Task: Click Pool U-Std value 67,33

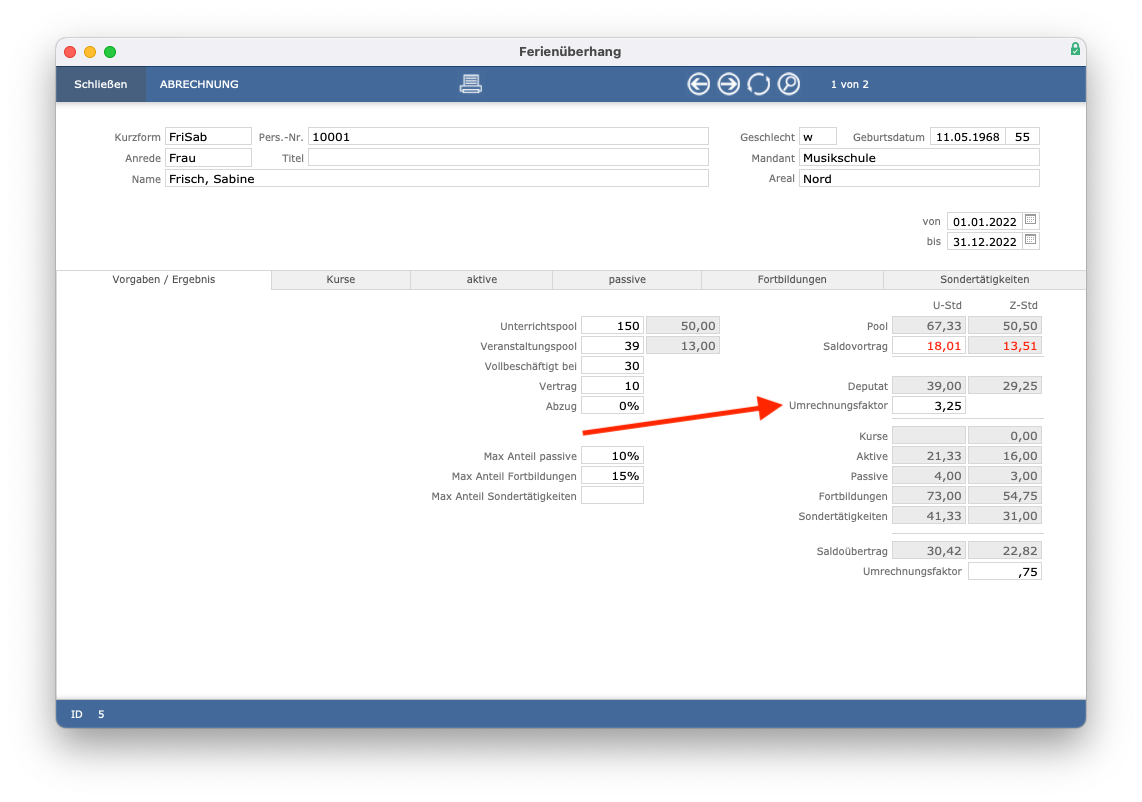Action: pos(929,326)
